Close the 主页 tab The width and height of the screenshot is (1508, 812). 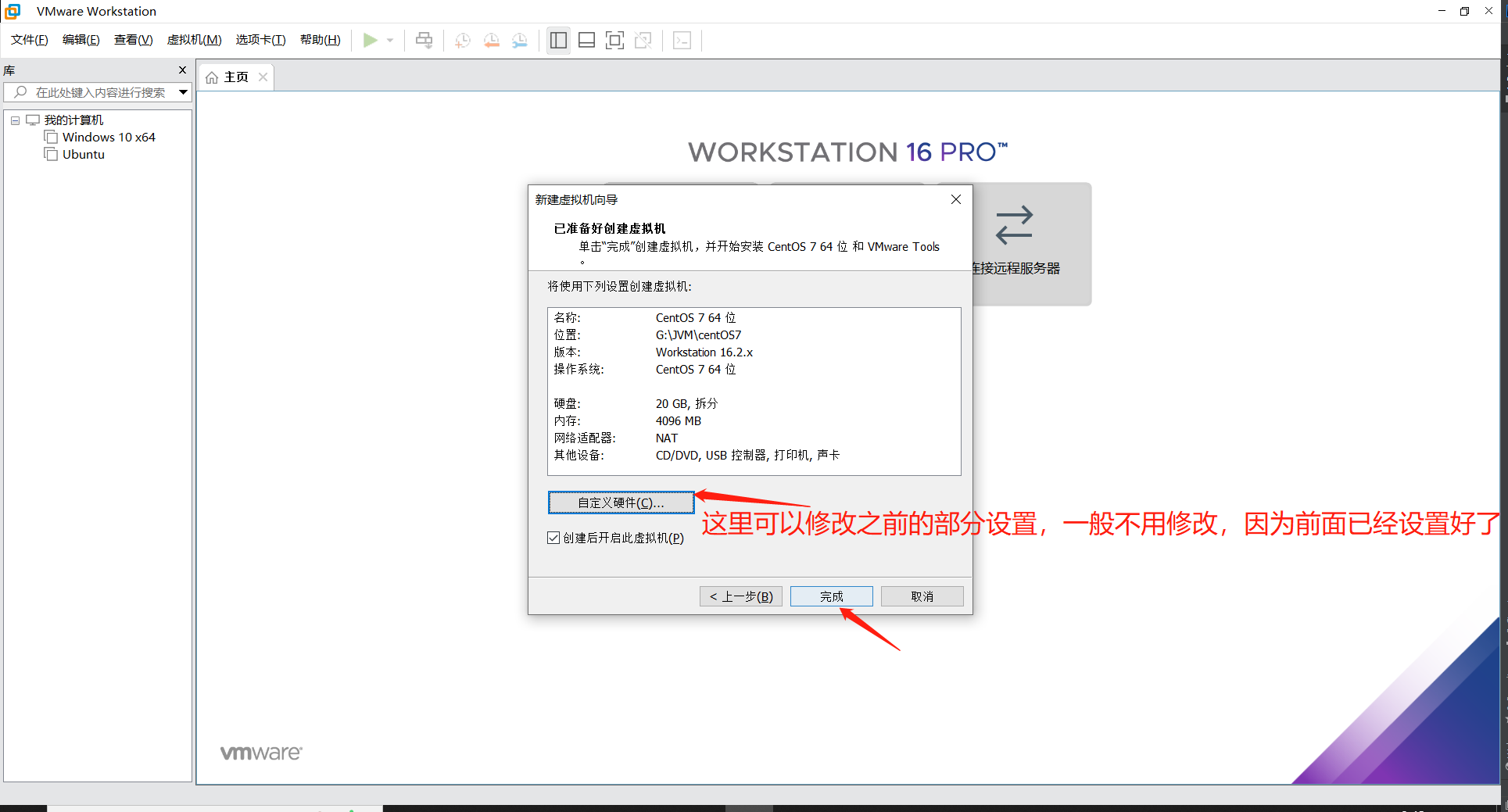pyautogui.click(x=263, y=77)
